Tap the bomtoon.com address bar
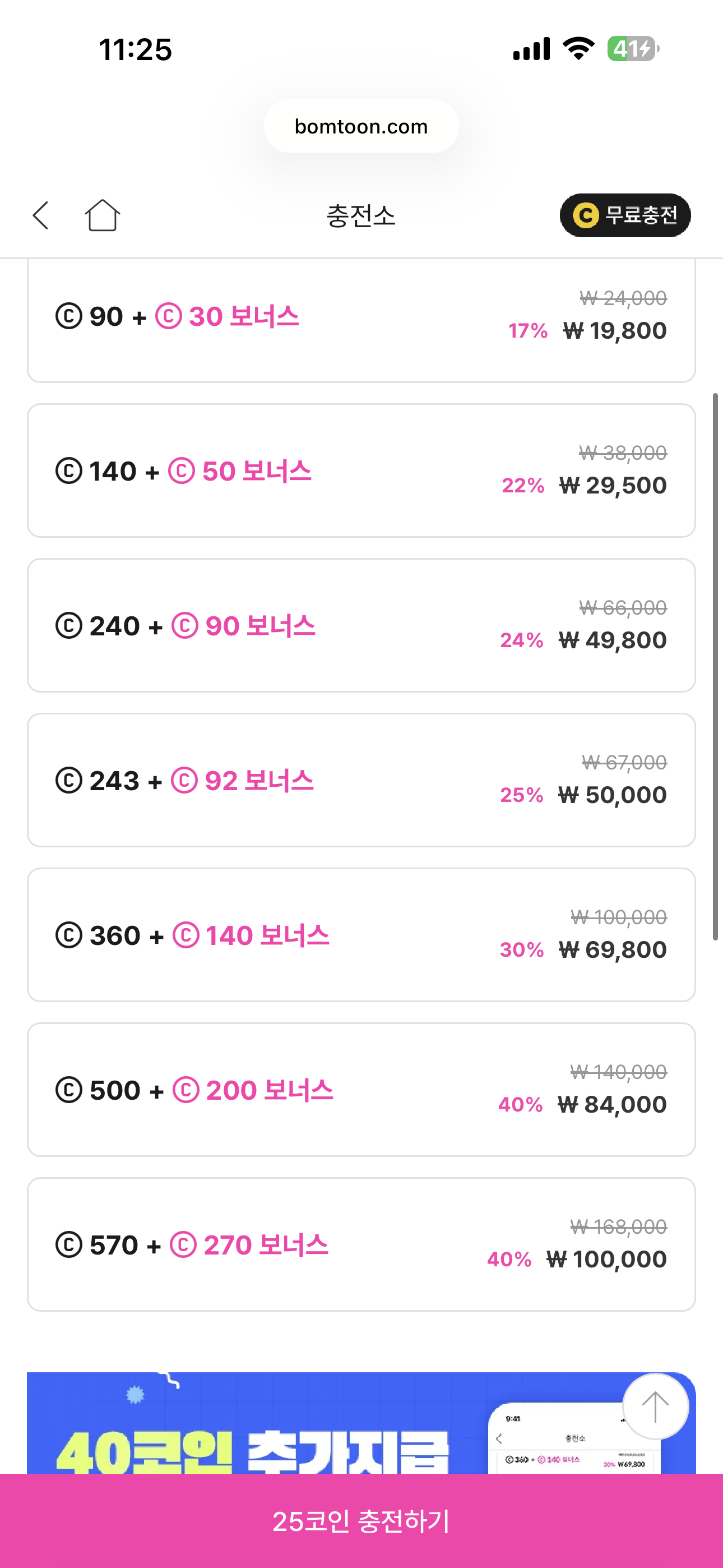Viewport: 723px width, 1568px height. tap(361, 127)
